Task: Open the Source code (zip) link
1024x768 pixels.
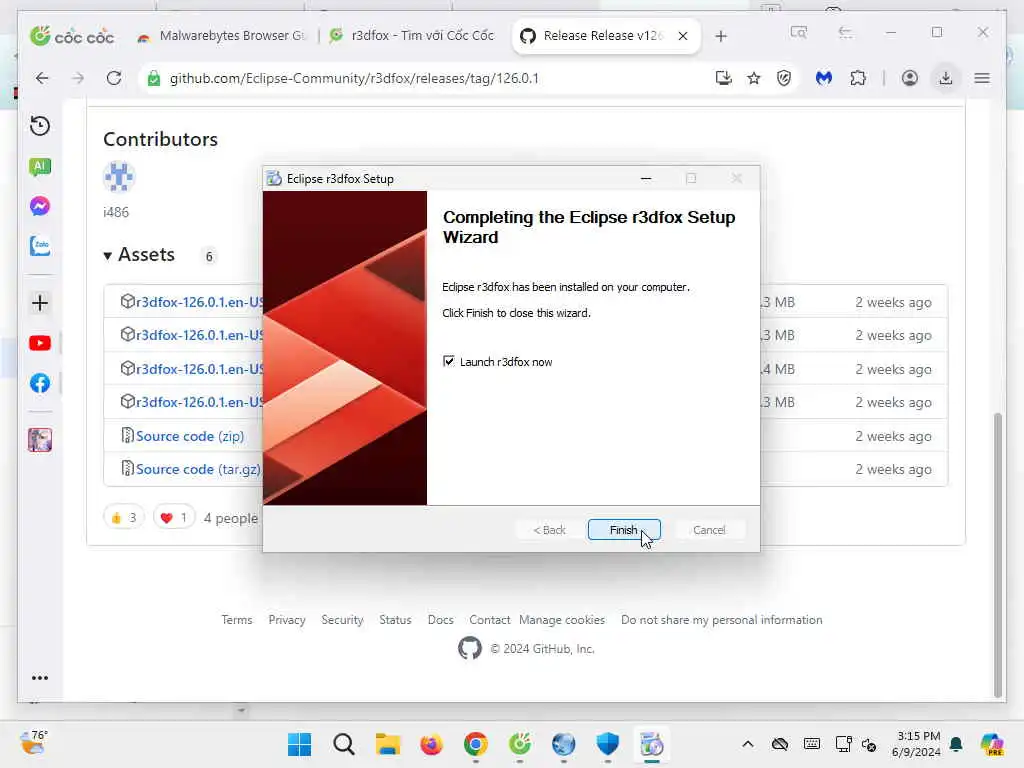Action: pyautogui.click(x=189, y=436)
